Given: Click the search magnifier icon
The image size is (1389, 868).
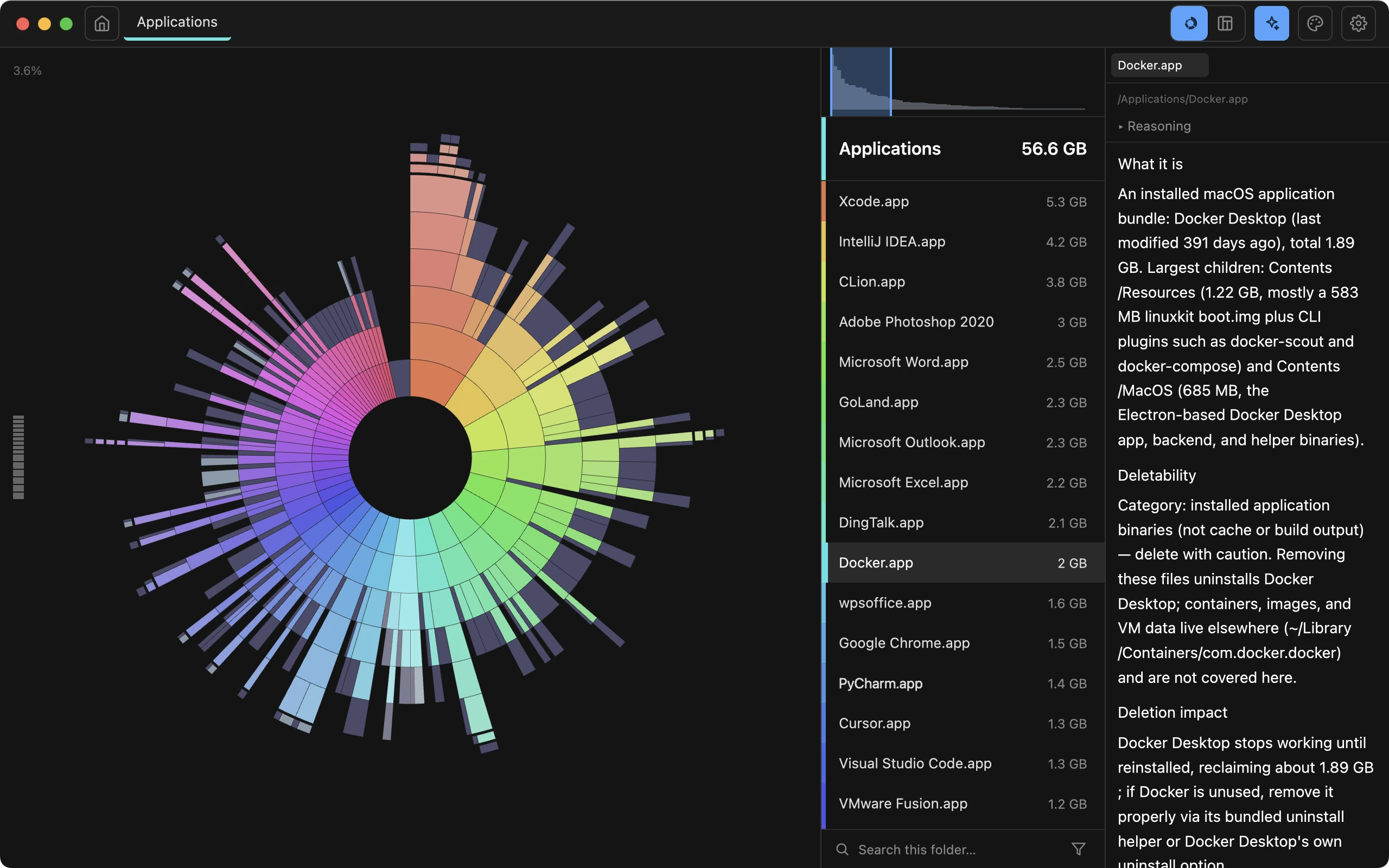Looking at the screenshot, I should click(x=842, y=849).
